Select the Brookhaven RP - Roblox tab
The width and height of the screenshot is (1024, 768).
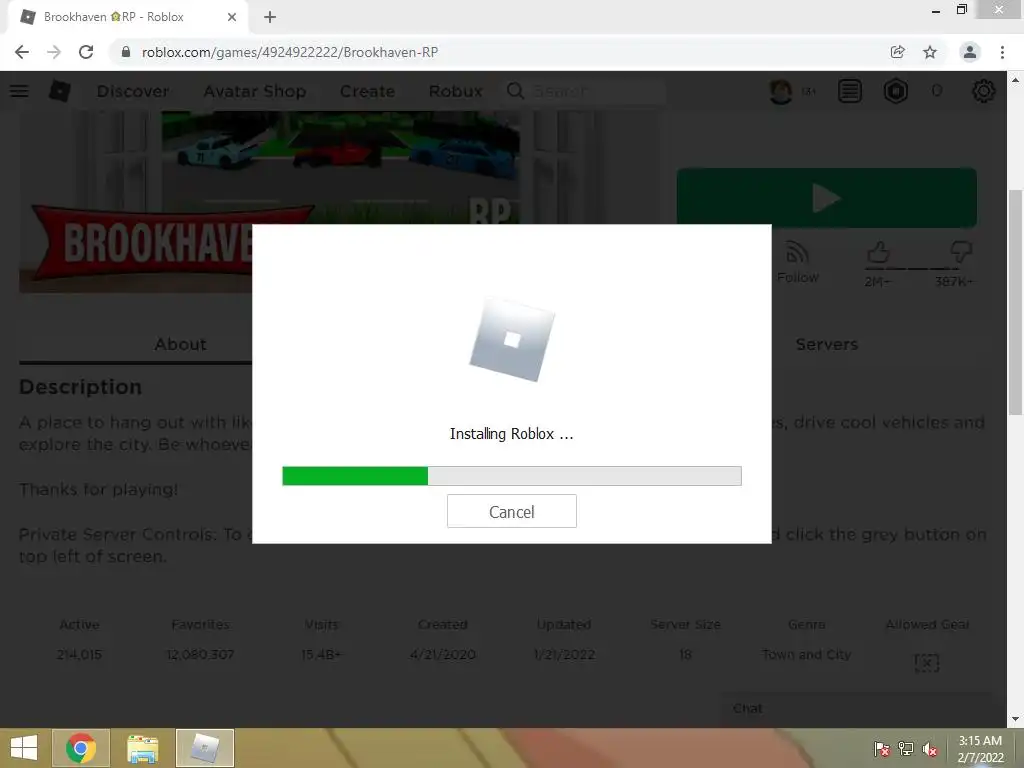click(127, 17)
